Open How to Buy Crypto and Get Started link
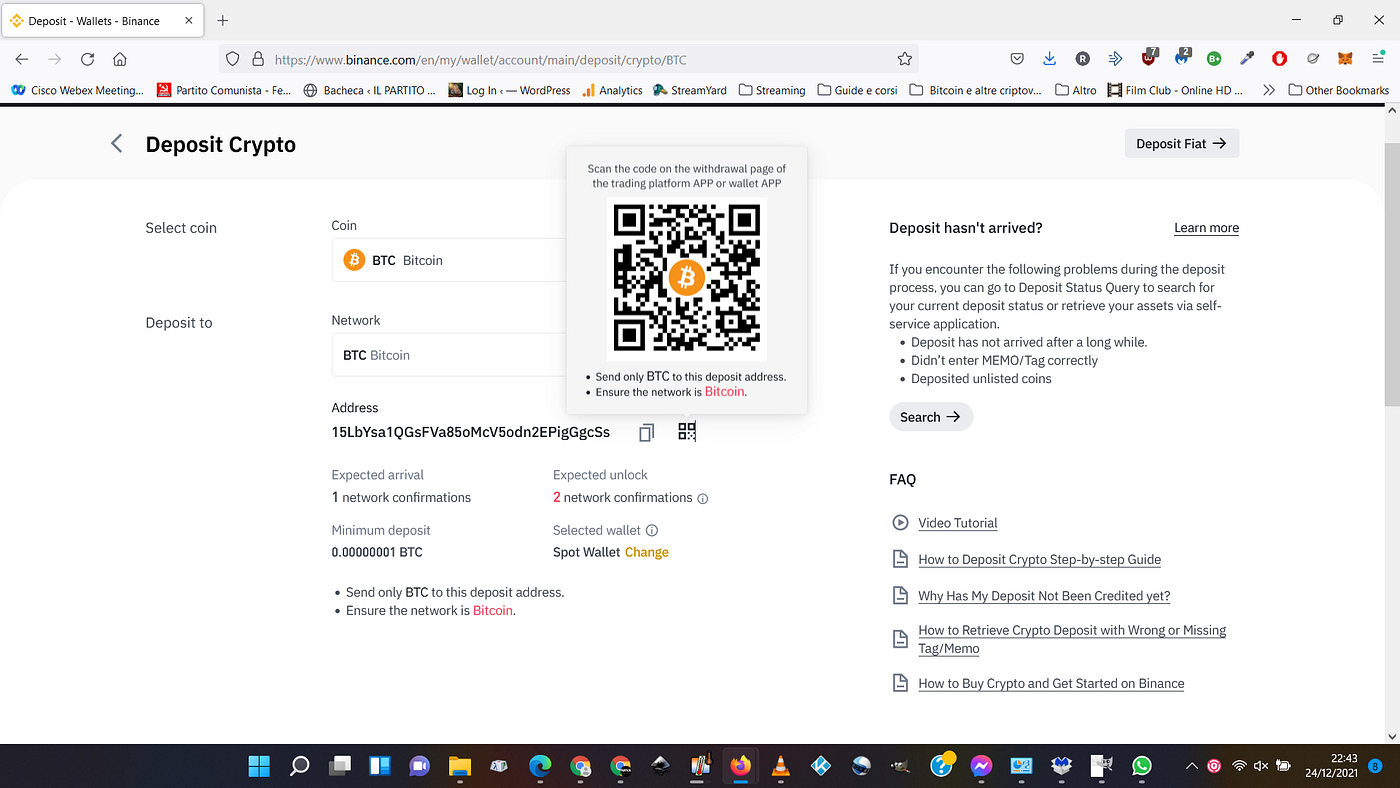 point(1051,684)
